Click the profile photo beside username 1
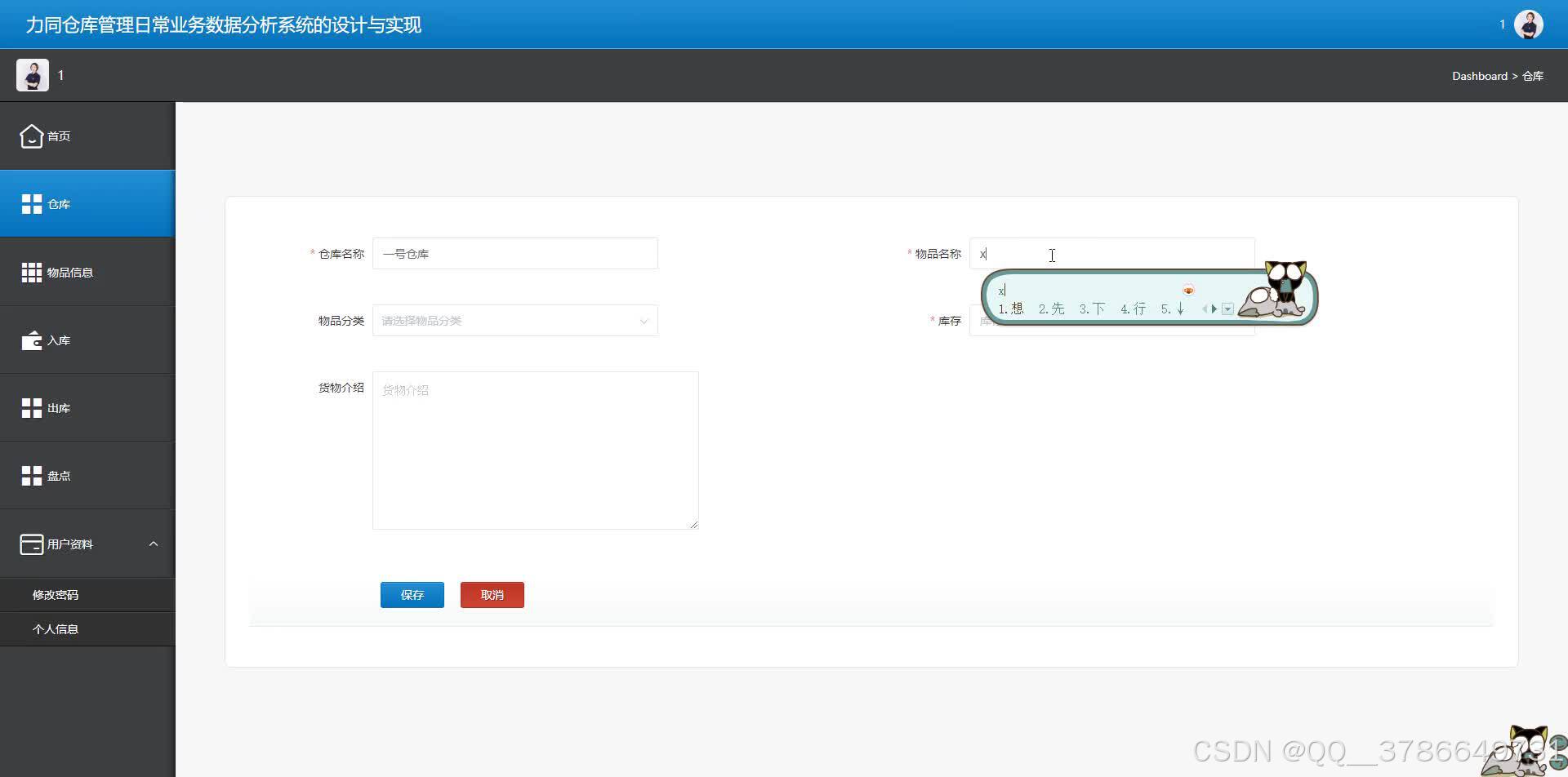 click(33, 75)
